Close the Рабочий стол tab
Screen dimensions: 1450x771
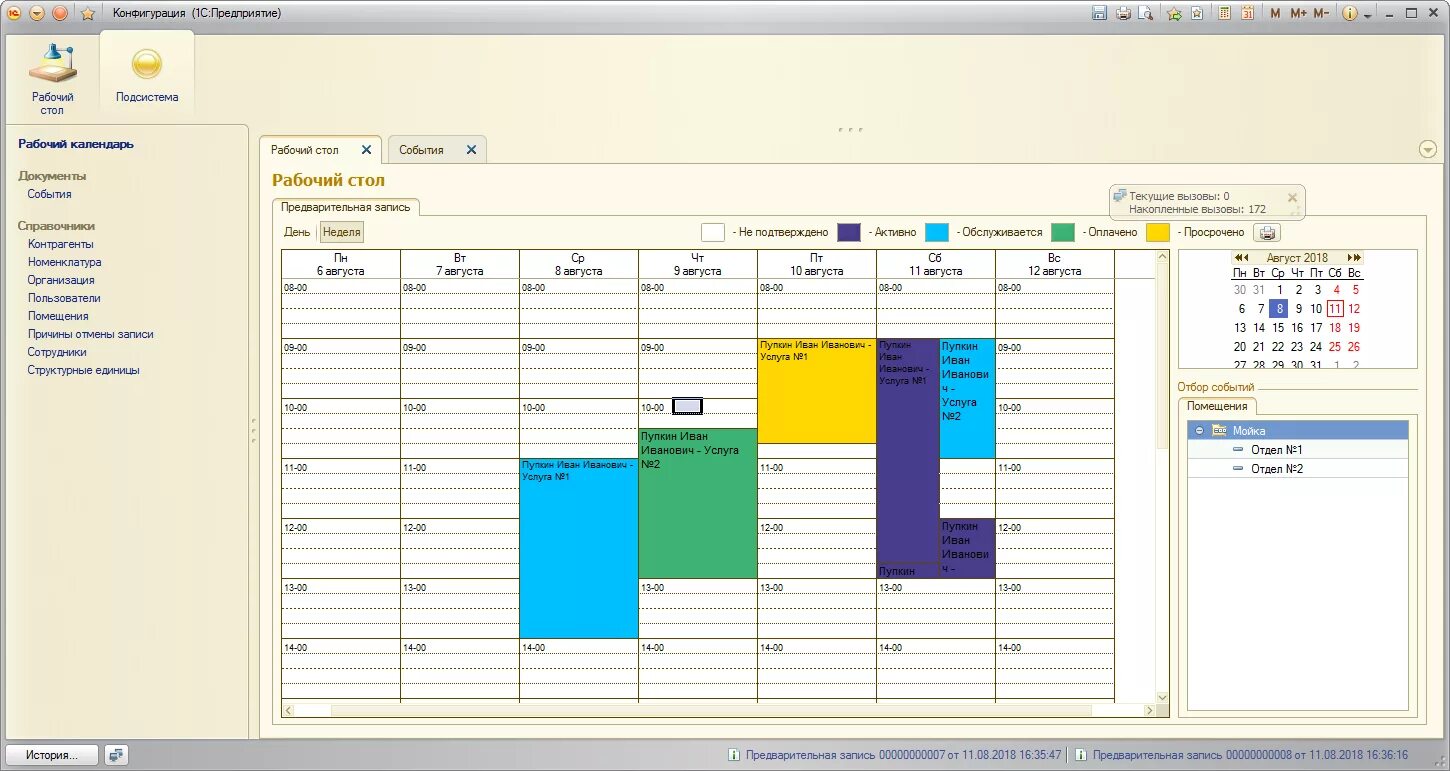[366, 150]
